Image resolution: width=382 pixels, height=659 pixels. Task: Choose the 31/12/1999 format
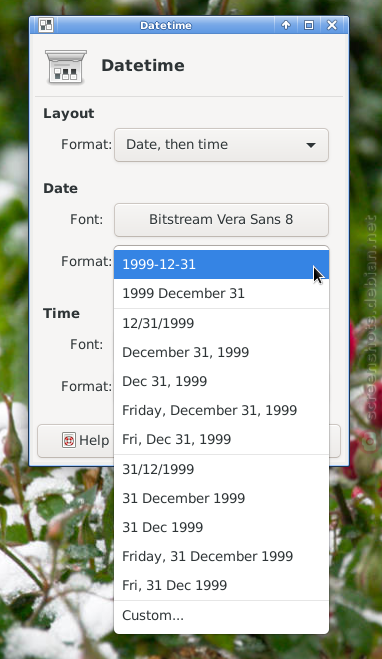pos(221,469)
